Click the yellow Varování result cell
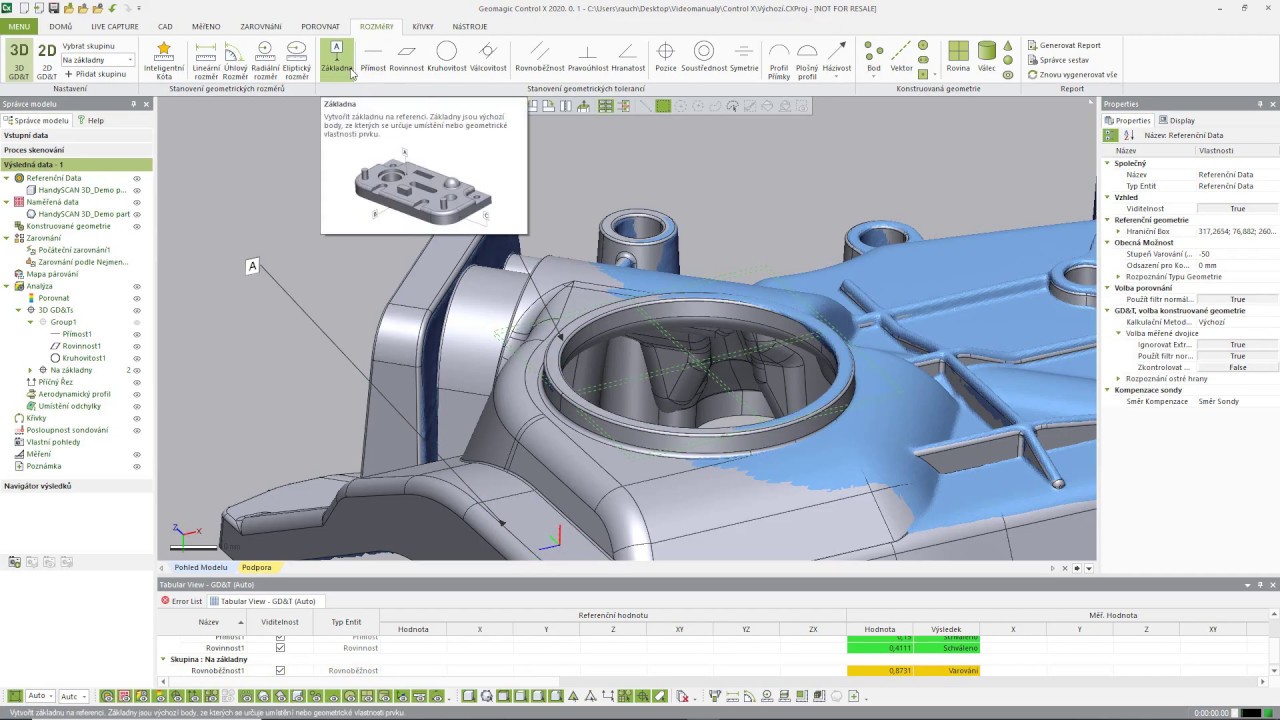The width and height of the screenshot is (1280, 720). (946, 671)
